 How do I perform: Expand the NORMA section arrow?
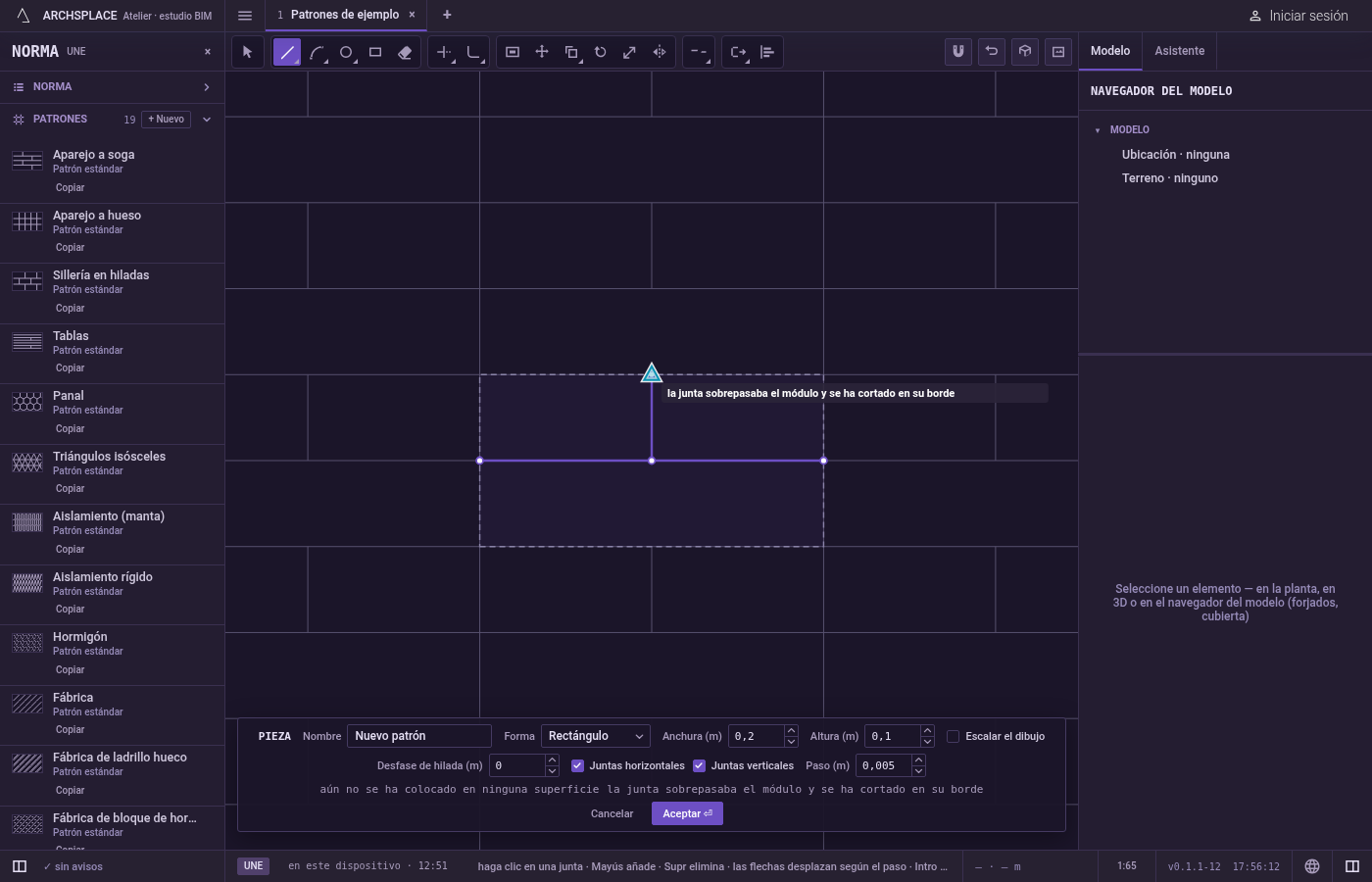click(x=207, y=87)
